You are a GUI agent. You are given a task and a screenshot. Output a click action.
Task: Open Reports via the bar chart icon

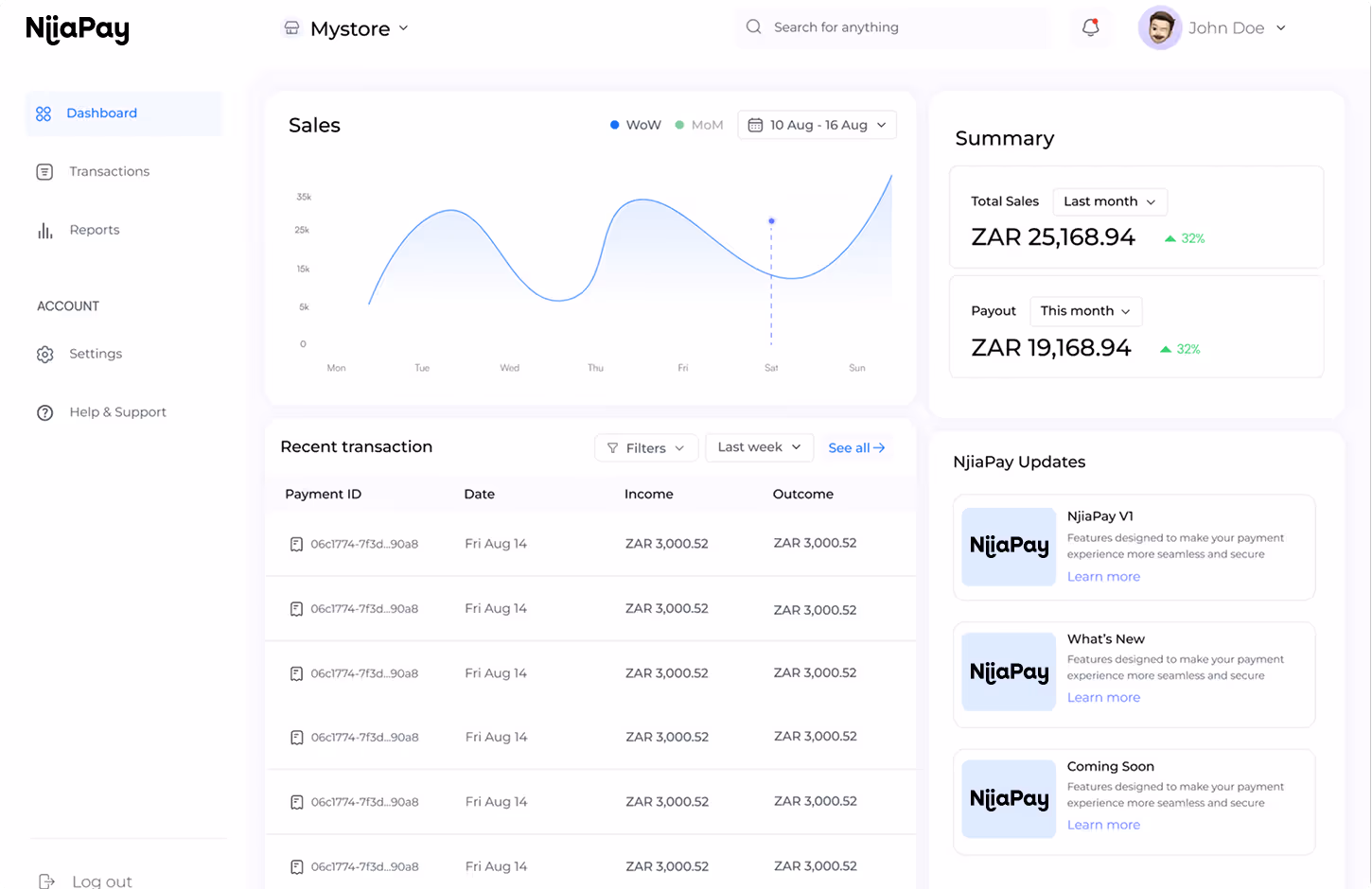click(x=44, y=229)
